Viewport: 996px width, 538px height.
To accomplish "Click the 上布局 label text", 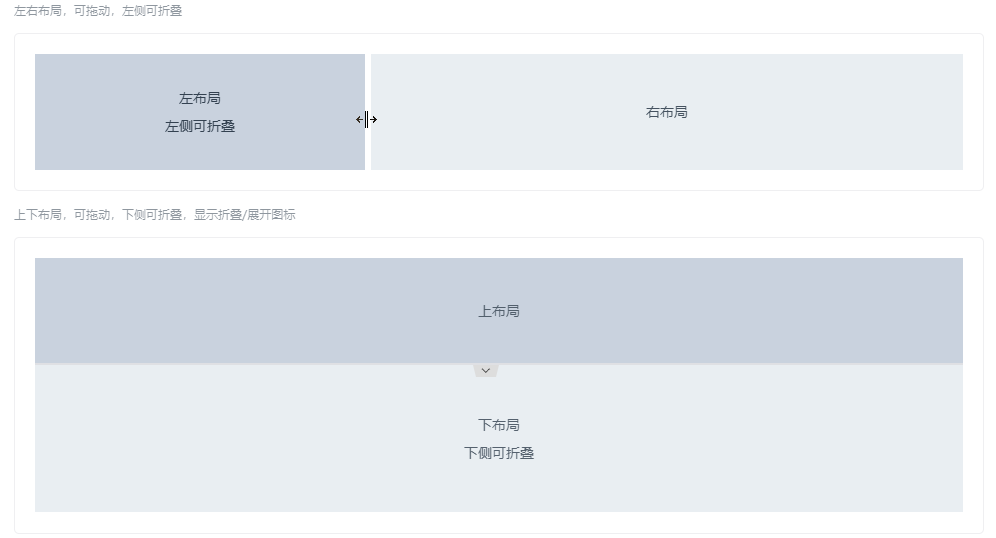I will point(498,311).
